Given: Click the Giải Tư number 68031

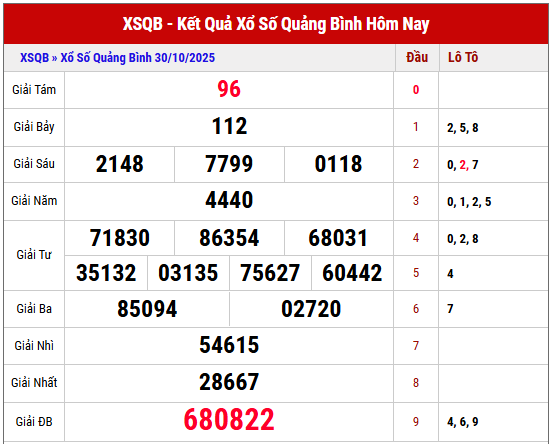Looking at the screenshot, I should click(338, 238).
